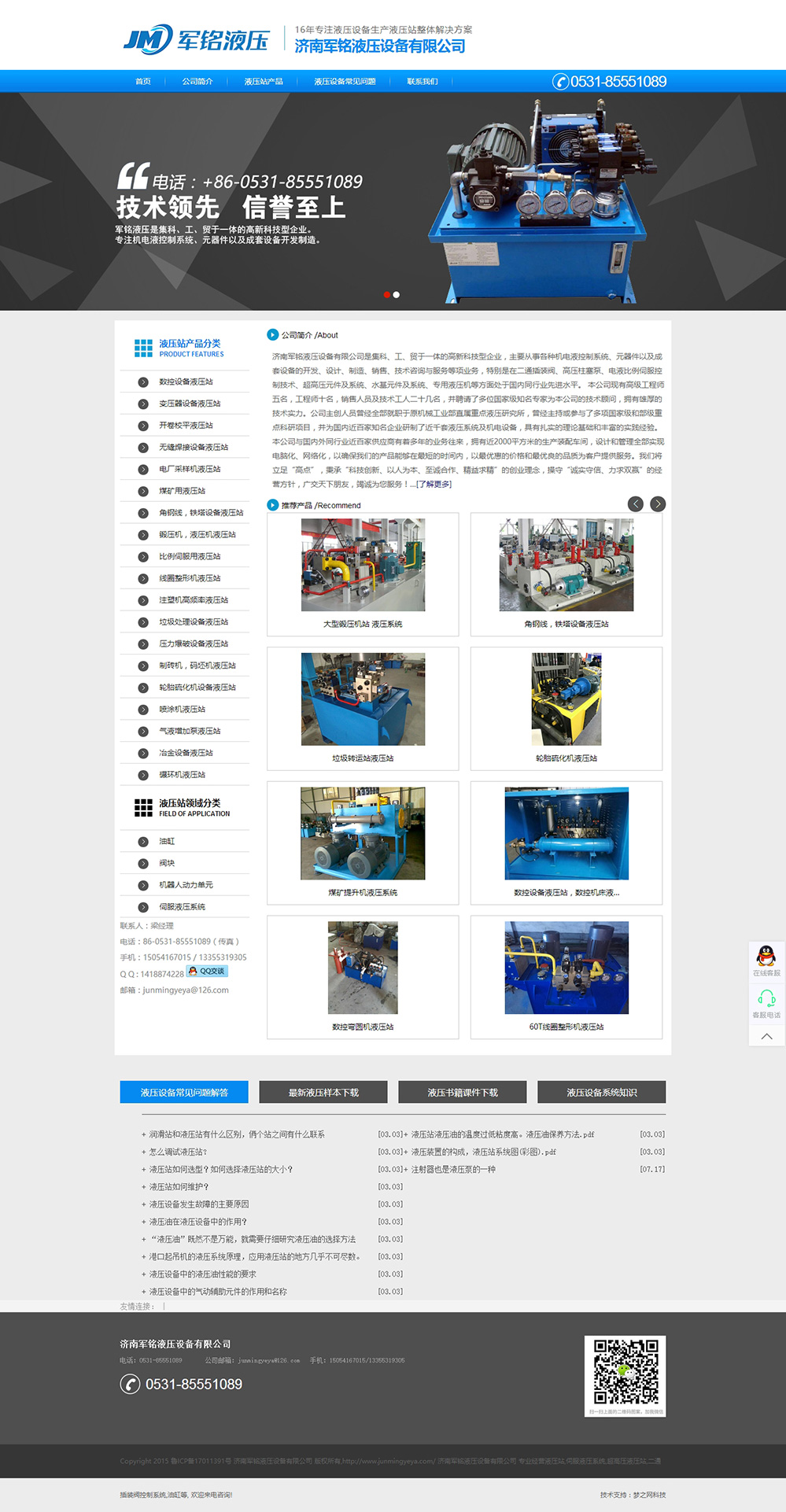The image size is (786, 1512).
Task: Click the blue play icon beside 推荐产品 /Recommend
Action: (x=272, y=505)
